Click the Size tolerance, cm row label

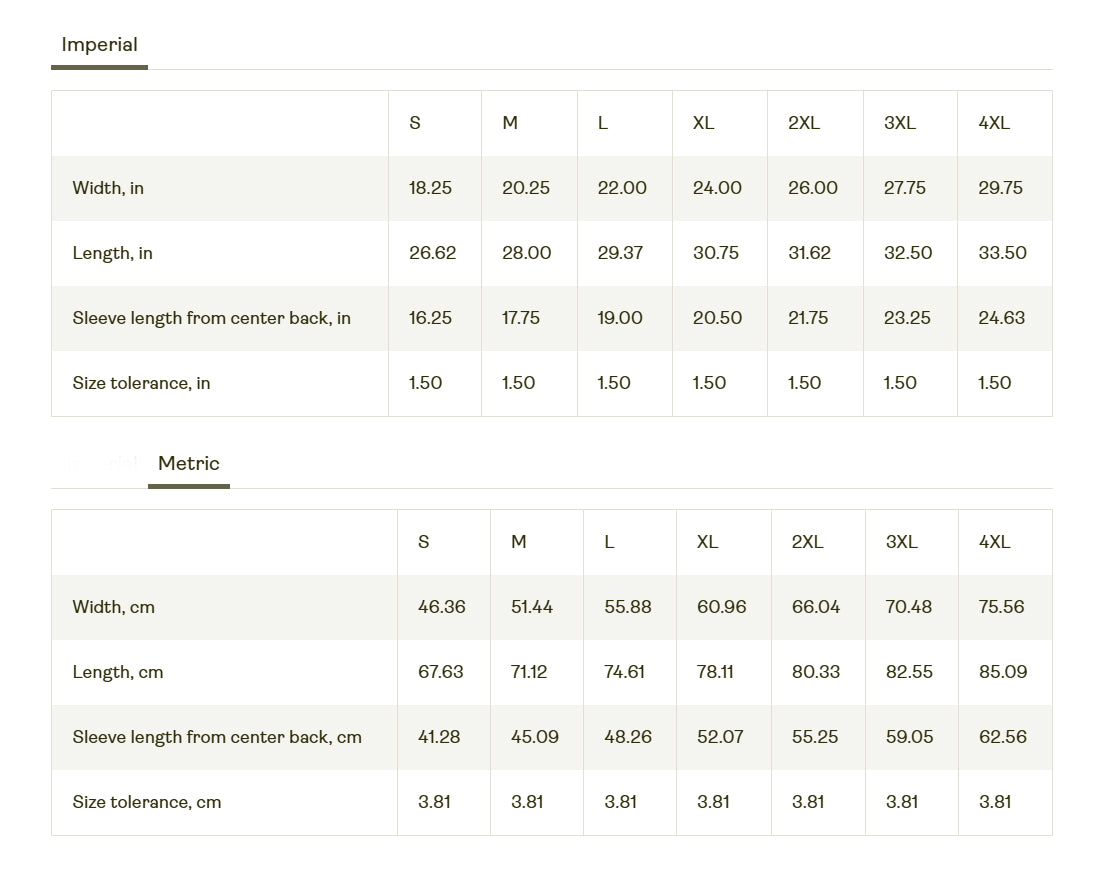[147, 803]
